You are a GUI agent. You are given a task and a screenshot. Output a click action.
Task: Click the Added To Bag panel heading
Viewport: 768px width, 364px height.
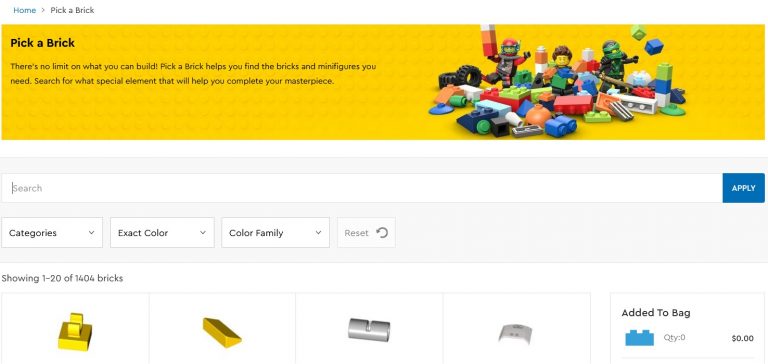pyautogui.click(x=656, y=313)
